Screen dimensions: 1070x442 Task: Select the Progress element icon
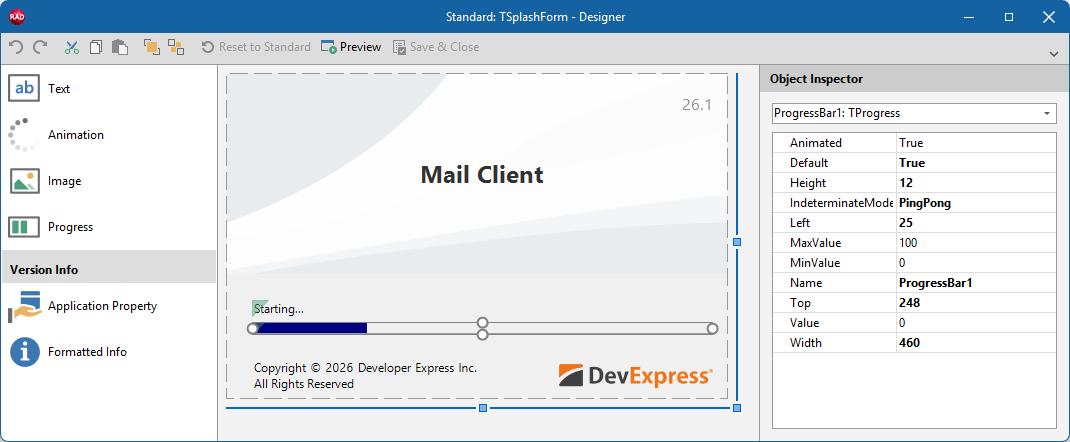pos(24,226)
